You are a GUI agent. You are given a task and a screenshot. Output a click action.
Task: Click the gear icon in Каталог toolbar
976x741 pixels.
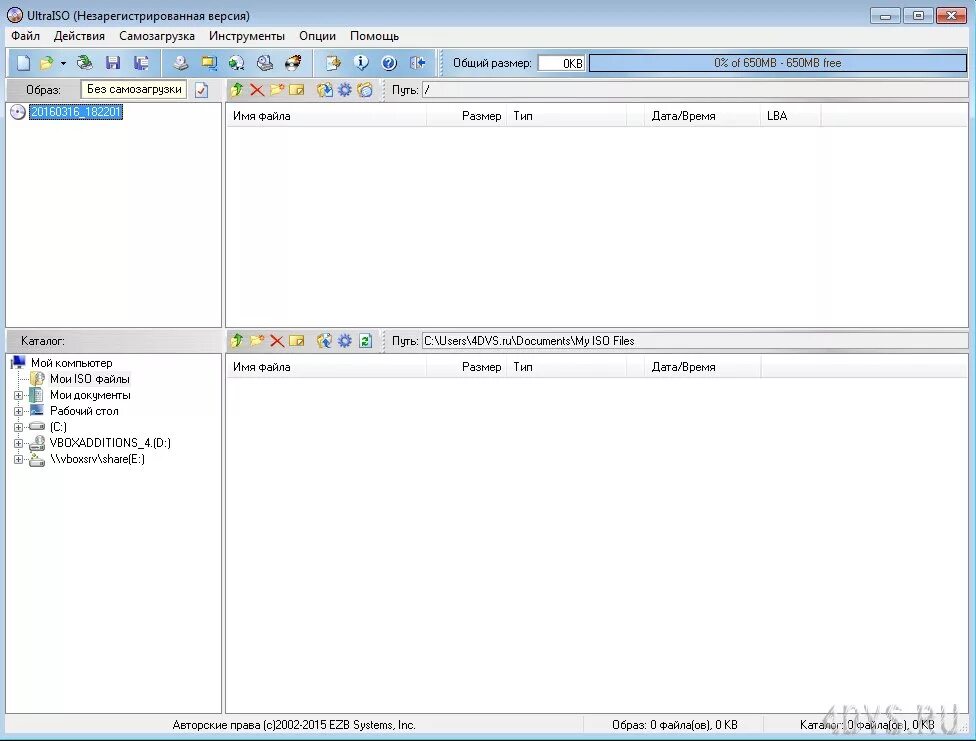pyautogui.click(x=344, y=341)
